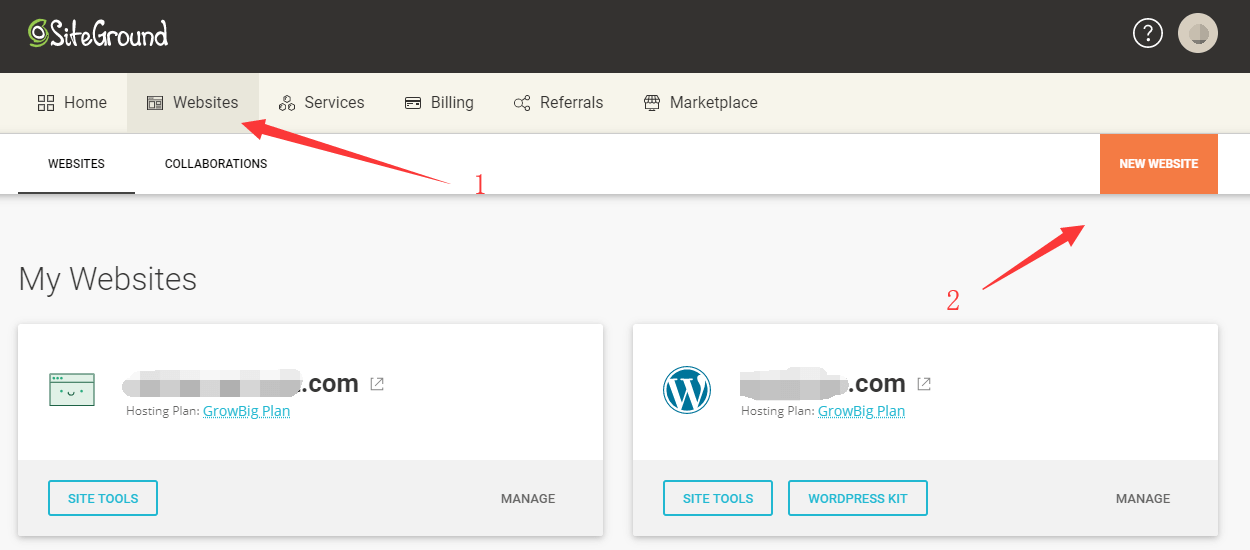Open the Billing section
Viewport: 1250px width, 550px height.
(x=439, y=102)
